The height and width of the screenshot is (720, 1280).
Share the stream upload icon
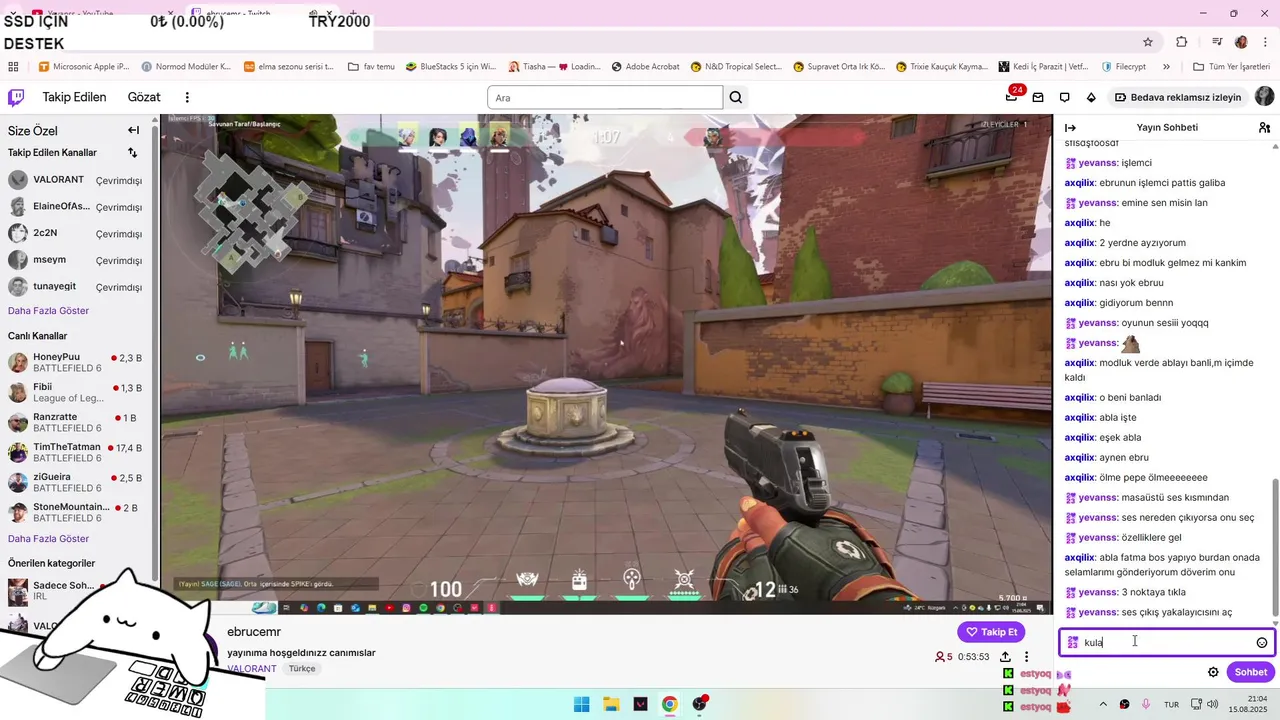tap(1005, 657)
